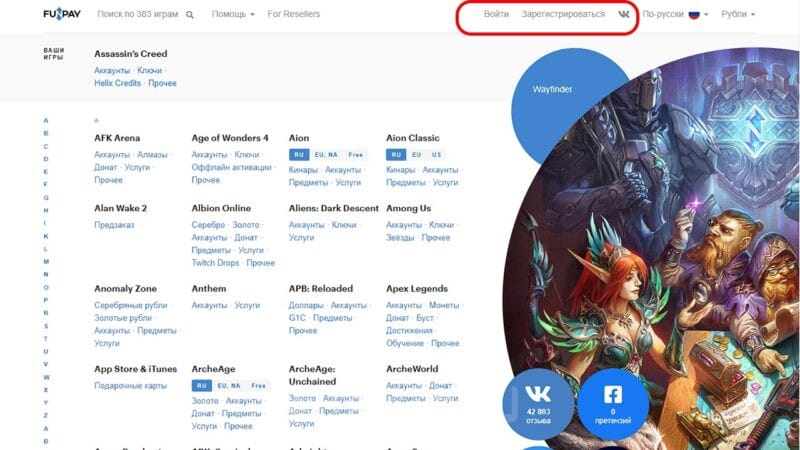Click the Зарегистрироваться link

[x=563, y=14]
